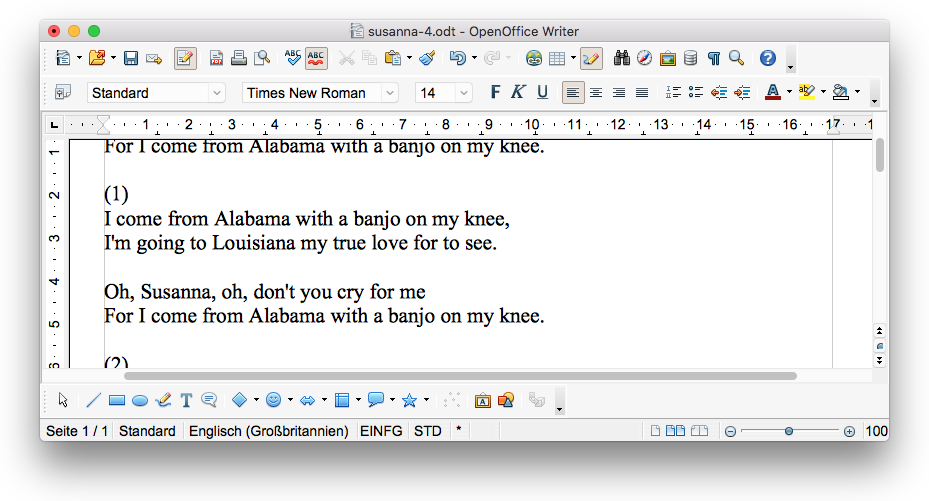Image resolution: width=929 pixels, height=501 pixels.
Task: Send document as e-mail icon
Action: (154, 58)
